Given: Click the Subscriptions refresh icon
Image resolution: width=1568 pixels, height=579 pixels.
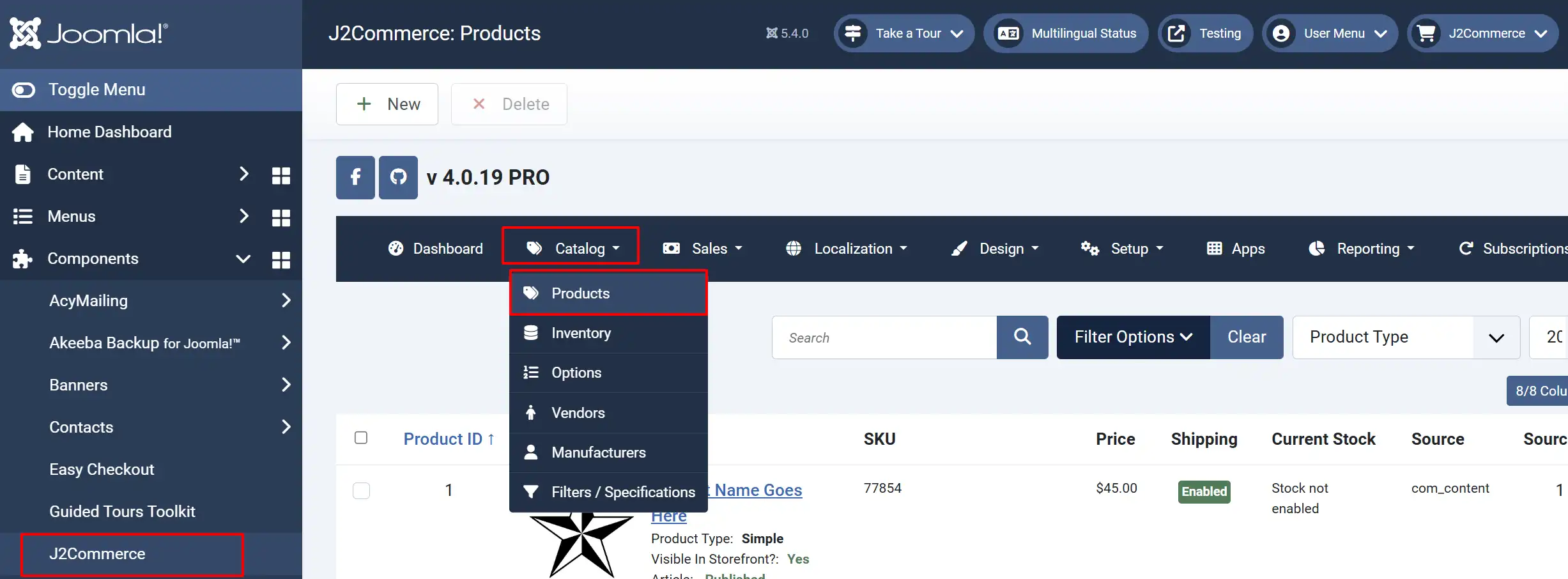Looking at the screenshot, I should (1466, 249).
